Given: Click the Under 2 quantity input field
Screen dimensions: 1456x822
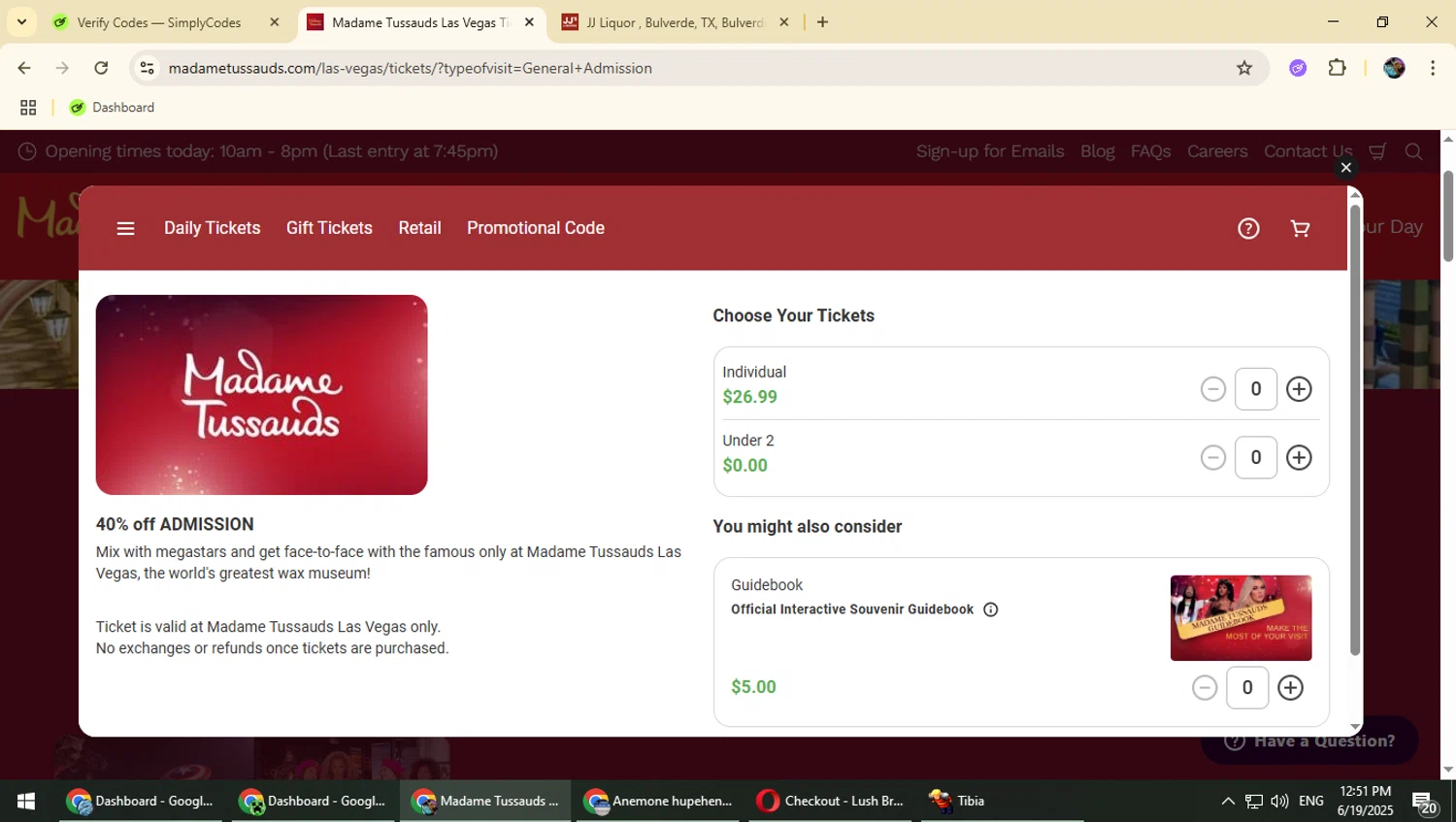Looking at the screenshot, I should [1256, 457].
